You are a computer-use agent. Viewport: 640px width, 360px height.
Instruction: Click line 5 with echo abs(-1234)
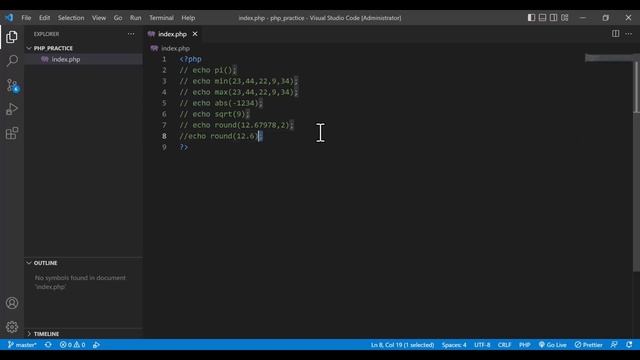[x=221, y=103]
